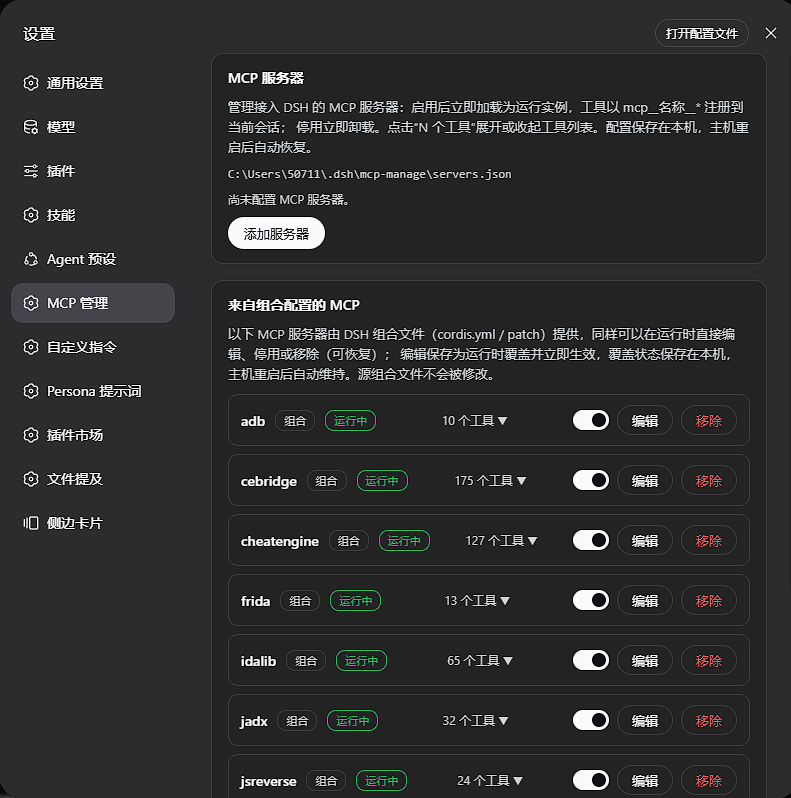Edit cheatengine server configuration
The width and height of the screenshot is (791, 798).
(645, 541)
